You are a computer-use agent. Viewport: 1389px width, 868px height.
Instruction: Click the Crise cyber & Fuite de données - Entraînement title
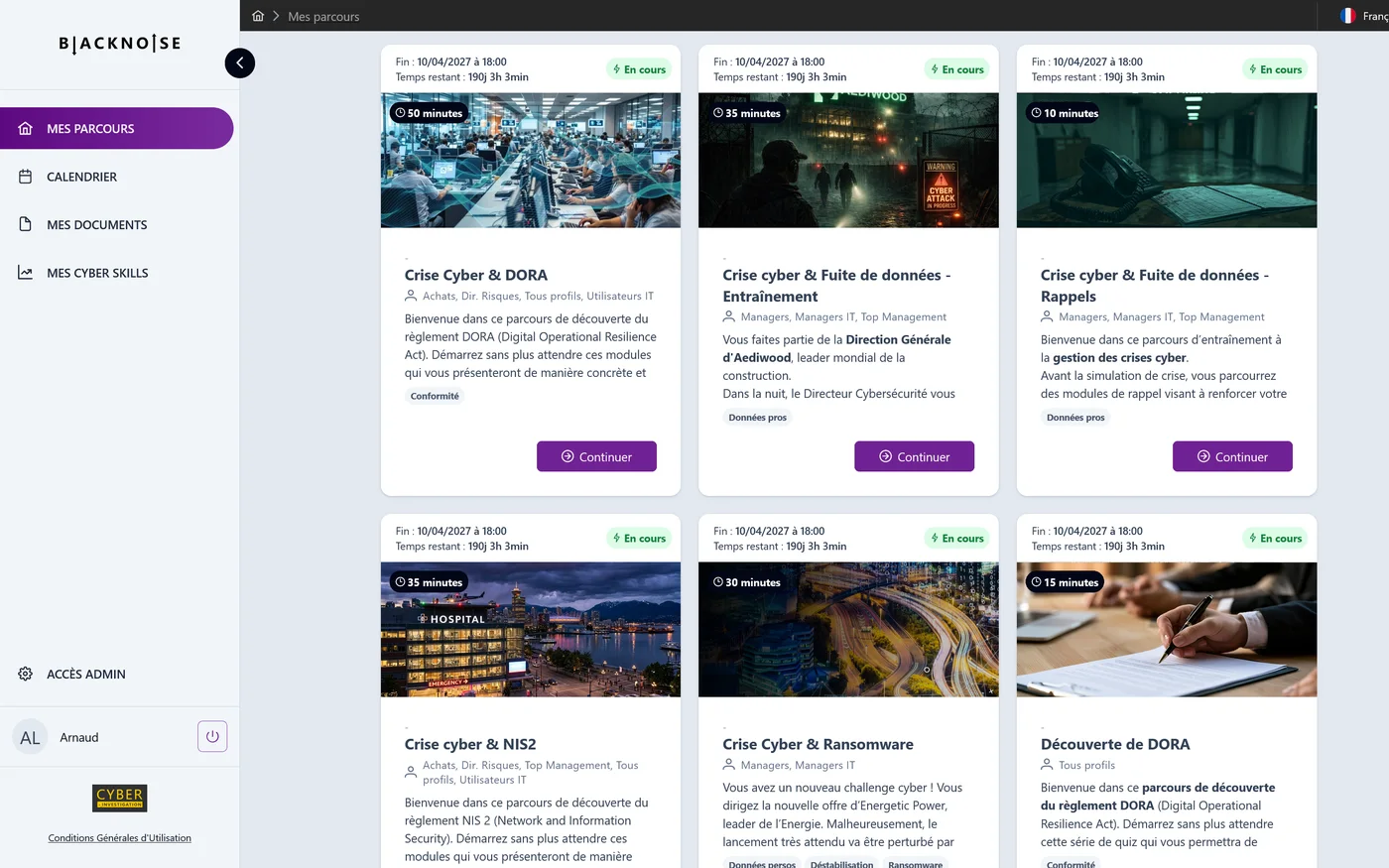point(836,286)
